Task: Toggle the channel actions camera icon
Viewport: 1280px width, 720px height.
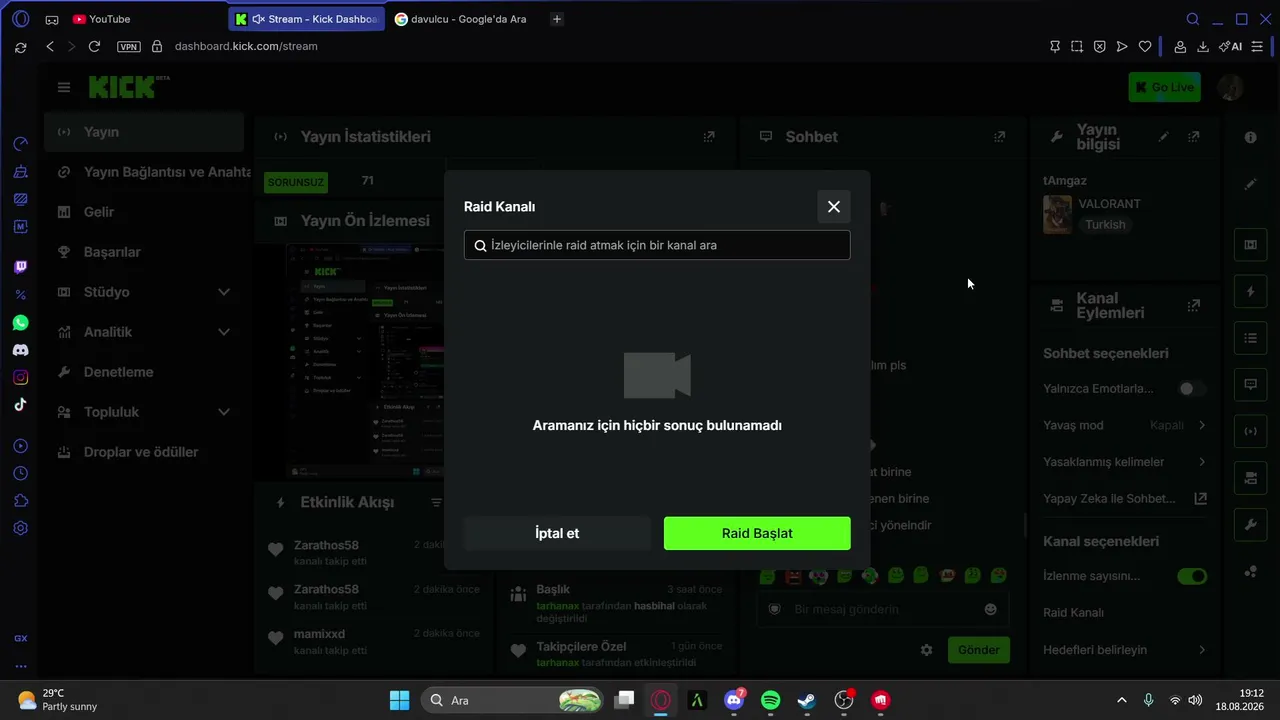Action: click(1250, 478)
